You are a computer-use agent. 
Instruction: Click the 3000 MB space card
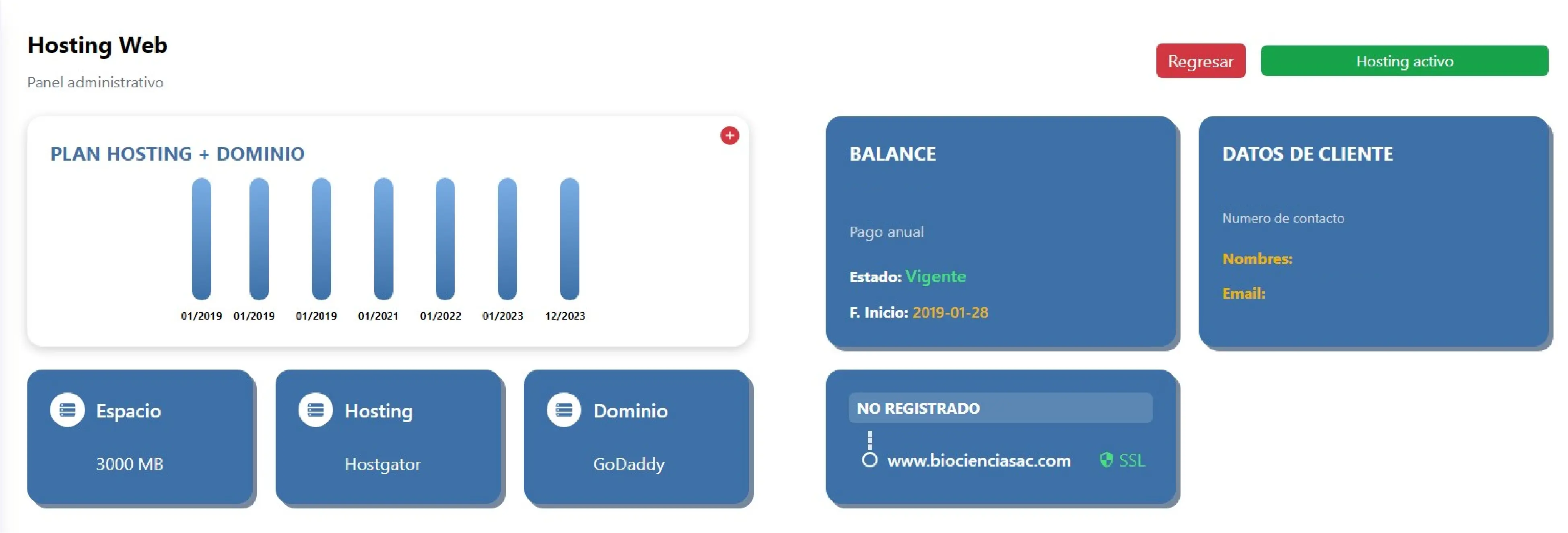click(140, 437)
